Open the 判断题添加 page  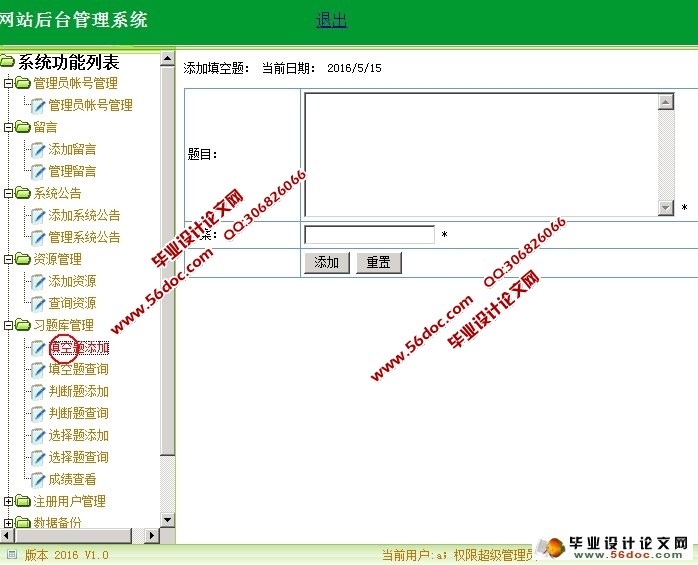(x=78, y=391)
